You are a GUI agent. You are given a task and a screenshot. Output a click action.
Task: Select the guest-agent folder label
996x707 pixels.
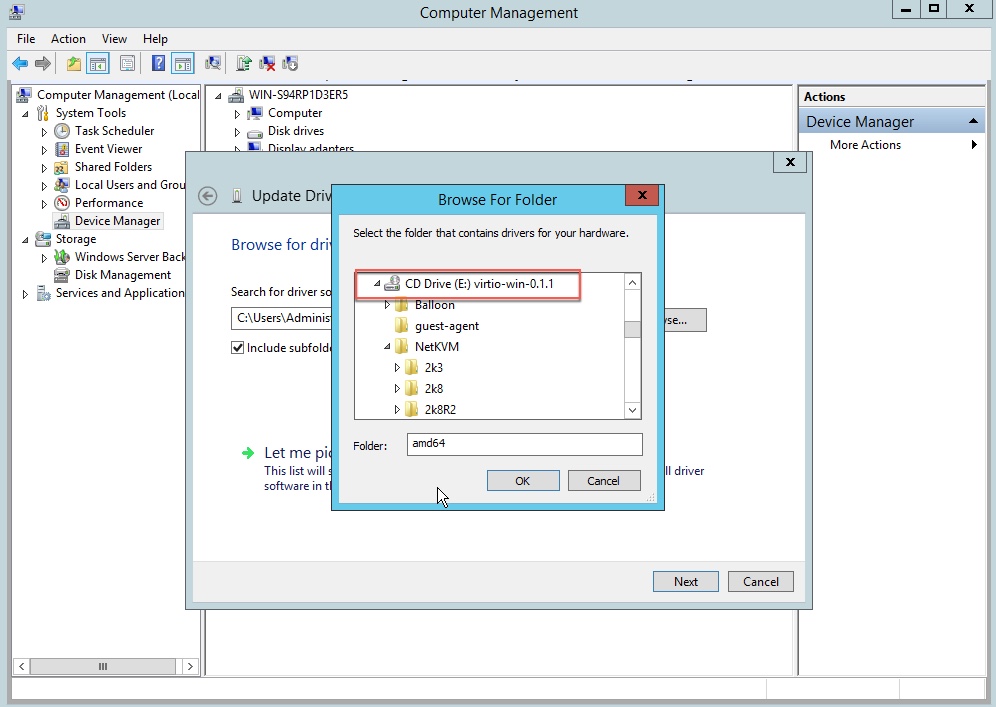point(447,326)
